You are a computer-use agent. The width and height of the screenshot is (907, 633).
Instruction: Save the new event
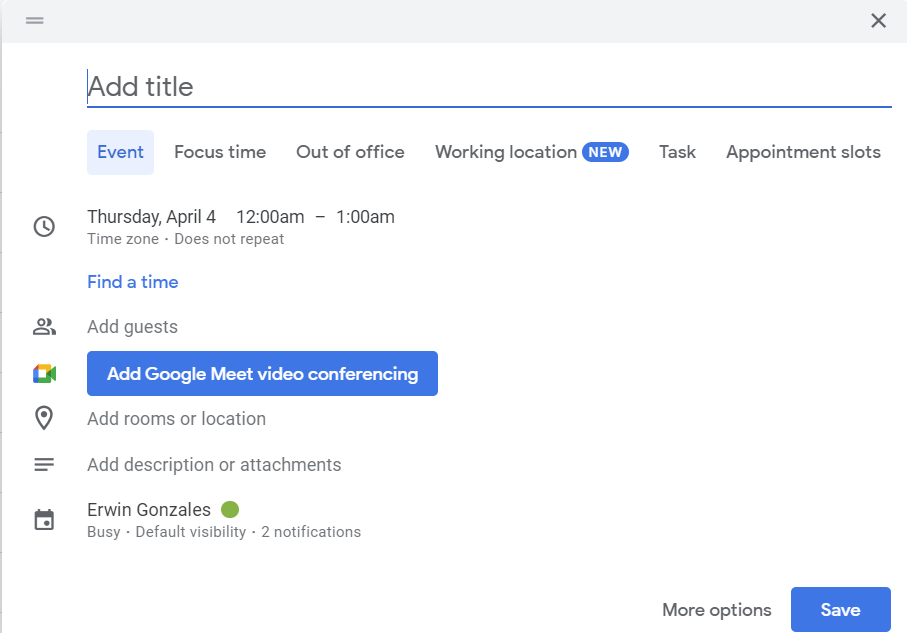pos(840,610)
